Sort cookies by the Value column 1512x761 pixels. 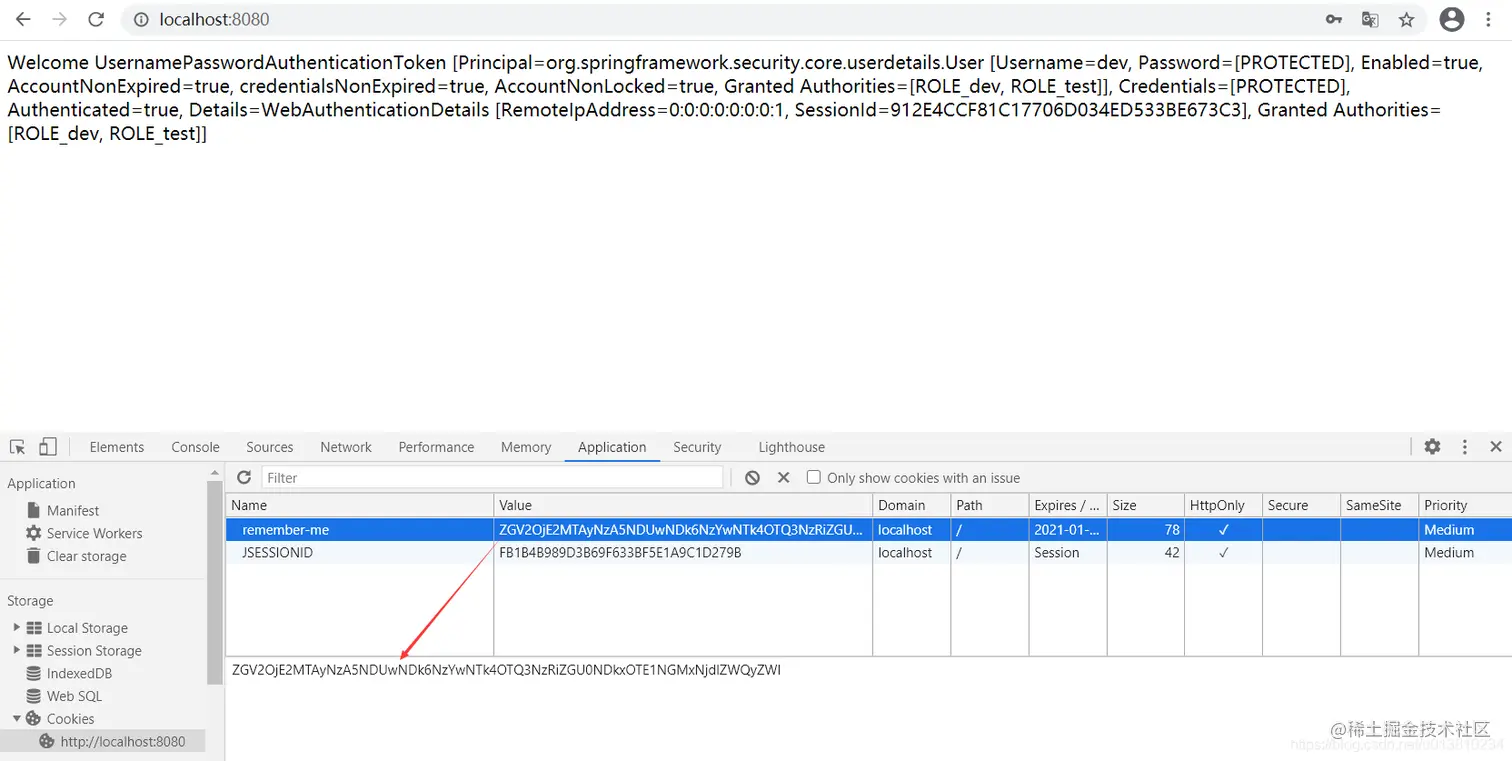coord(683,505)
